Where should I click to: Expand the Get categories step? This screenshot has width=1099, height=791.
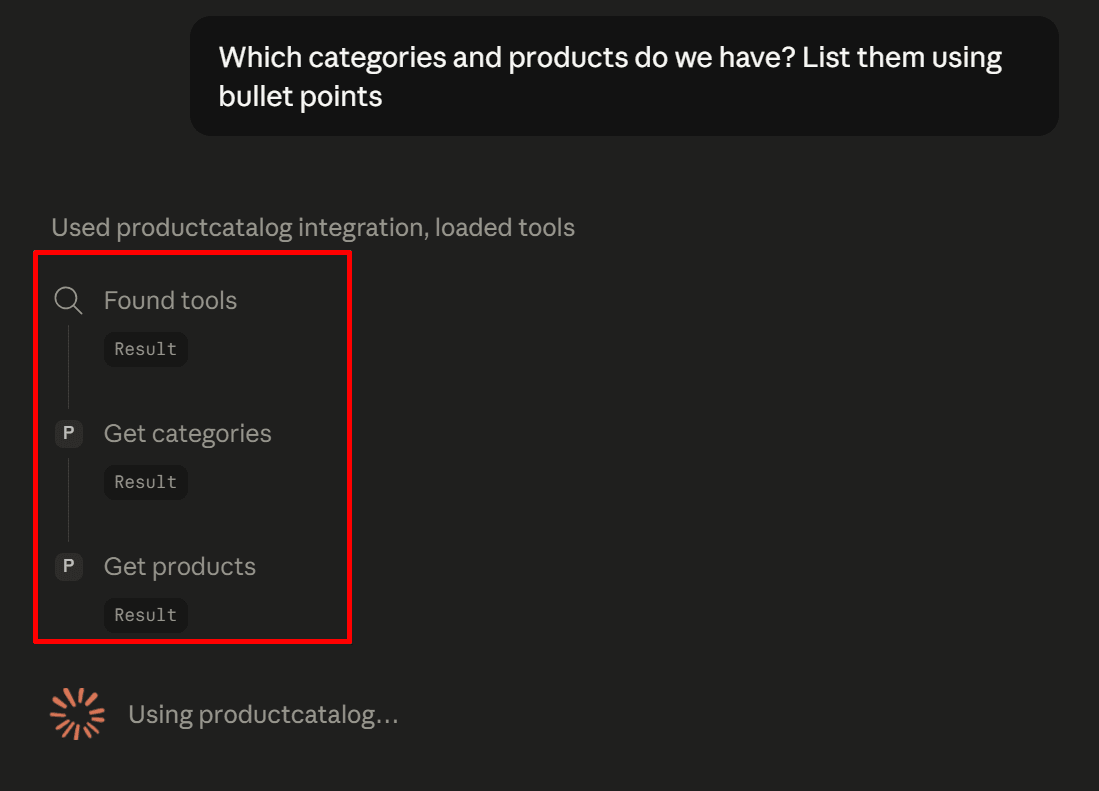pyautogui.click(x=188, y=434)
